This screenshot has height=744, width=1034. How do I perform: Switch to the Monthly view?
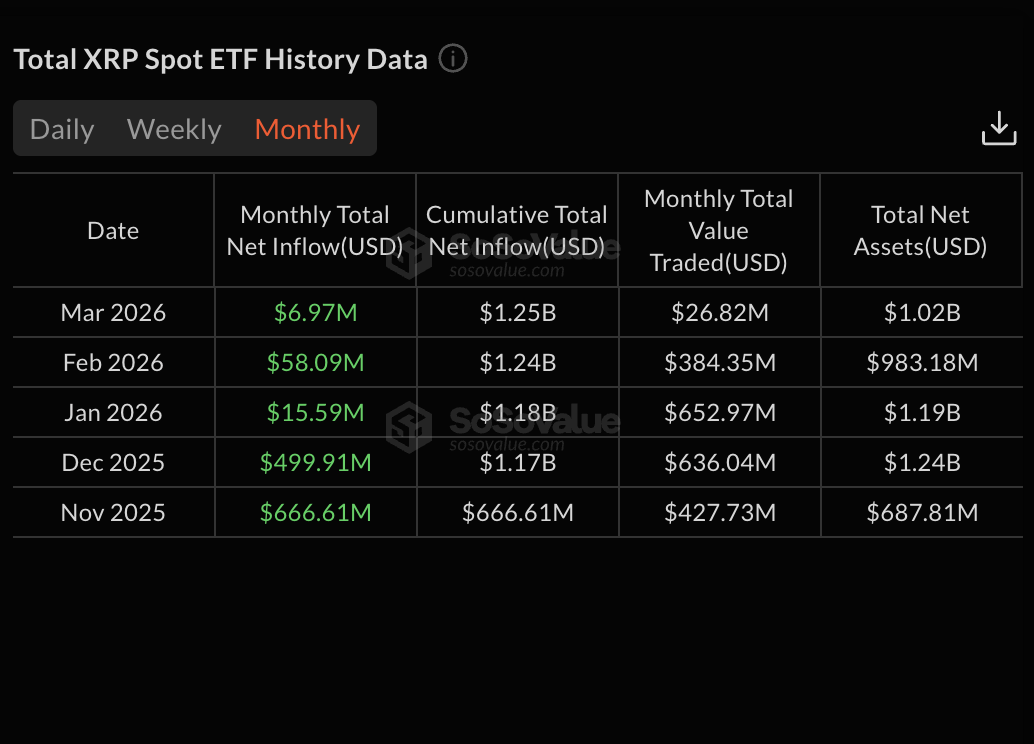click(307, 129)
